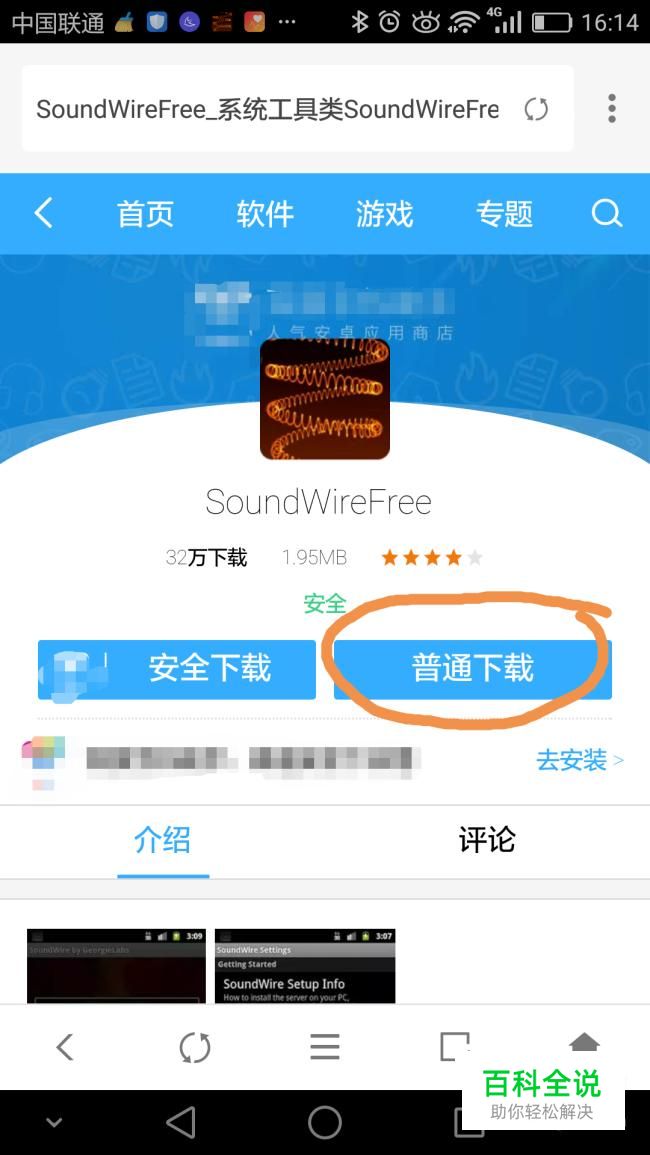The image size is (650, 1155).
Task: Click the 安全下载 button
Action: pos(177,669)
